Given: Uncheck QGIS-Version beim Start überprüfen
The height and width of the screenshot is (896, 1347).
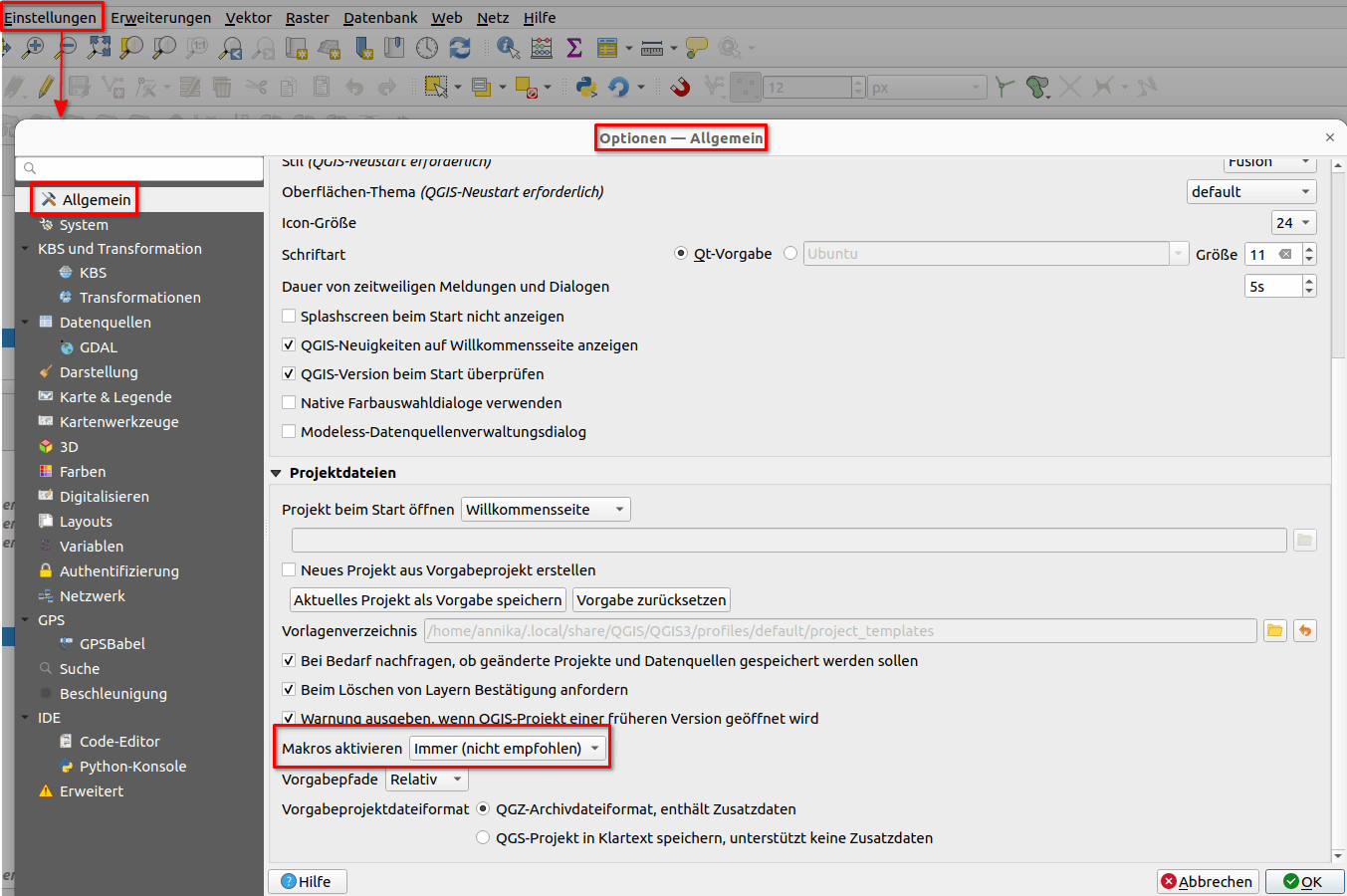Looking at the screenshot, I should [289, 374].
